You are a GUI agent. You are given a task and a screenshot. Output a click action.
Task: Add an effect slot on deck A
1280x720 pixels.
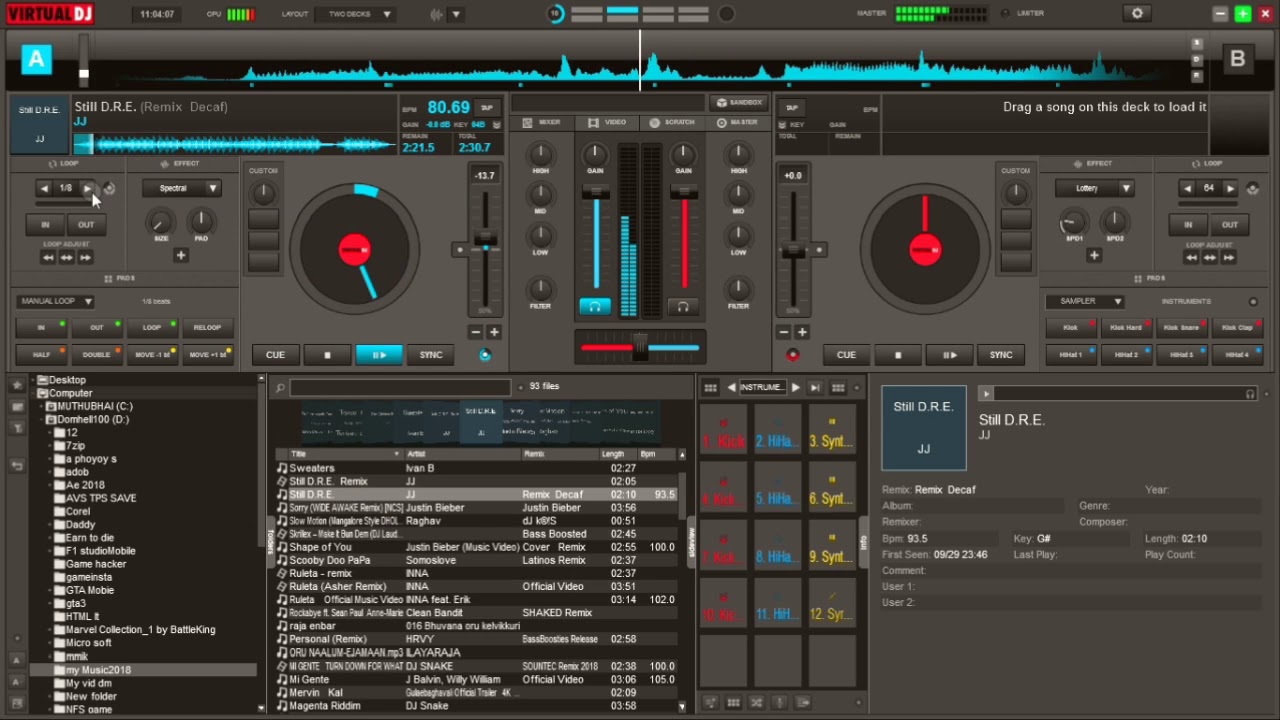(181, 256)
